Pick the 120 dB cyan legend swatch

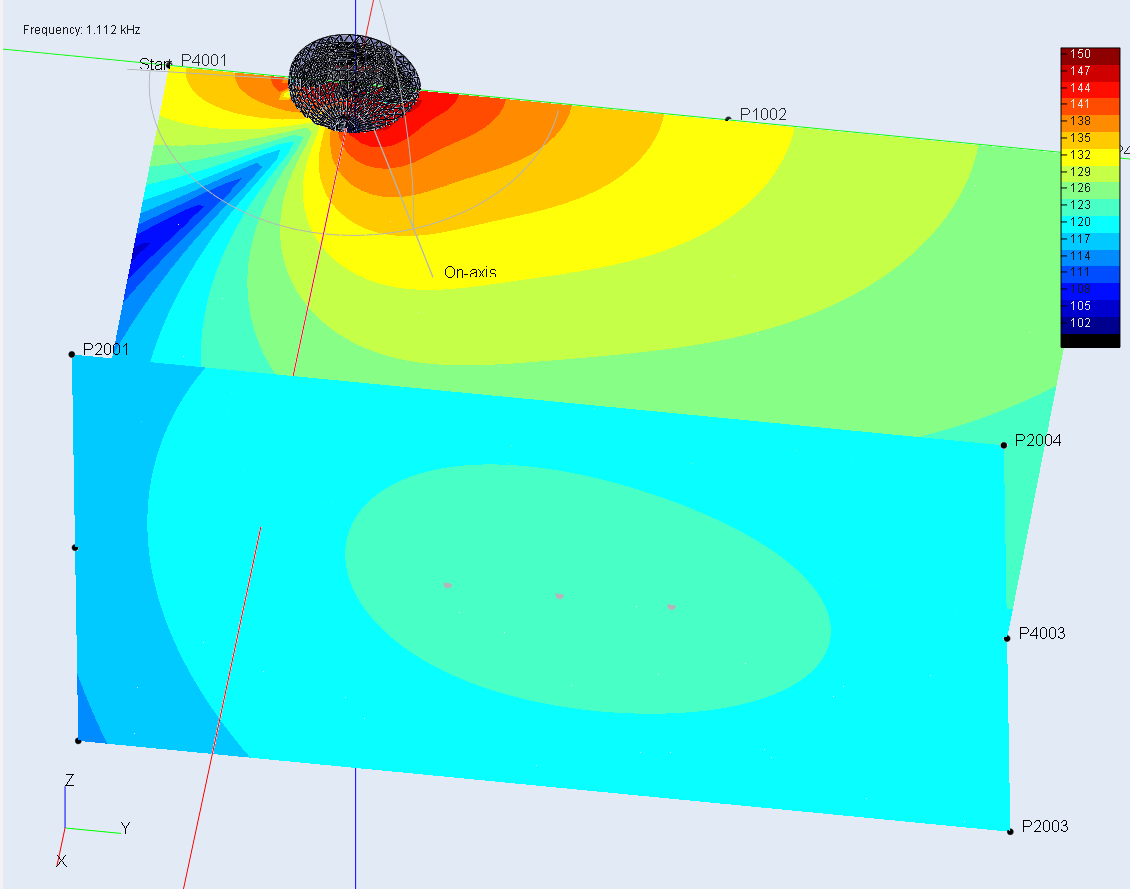[1090, 222]
